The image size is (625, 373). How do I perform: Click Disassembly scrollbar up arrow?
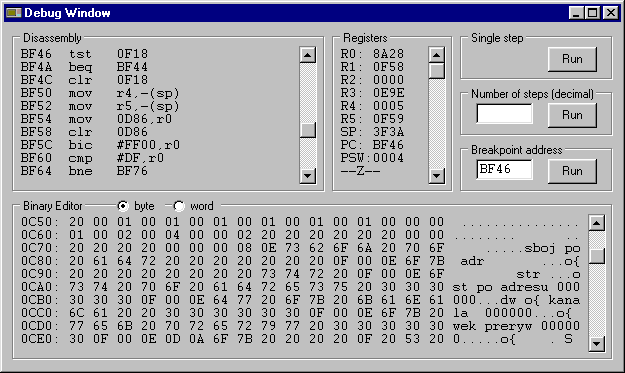[x=308, y=55]
